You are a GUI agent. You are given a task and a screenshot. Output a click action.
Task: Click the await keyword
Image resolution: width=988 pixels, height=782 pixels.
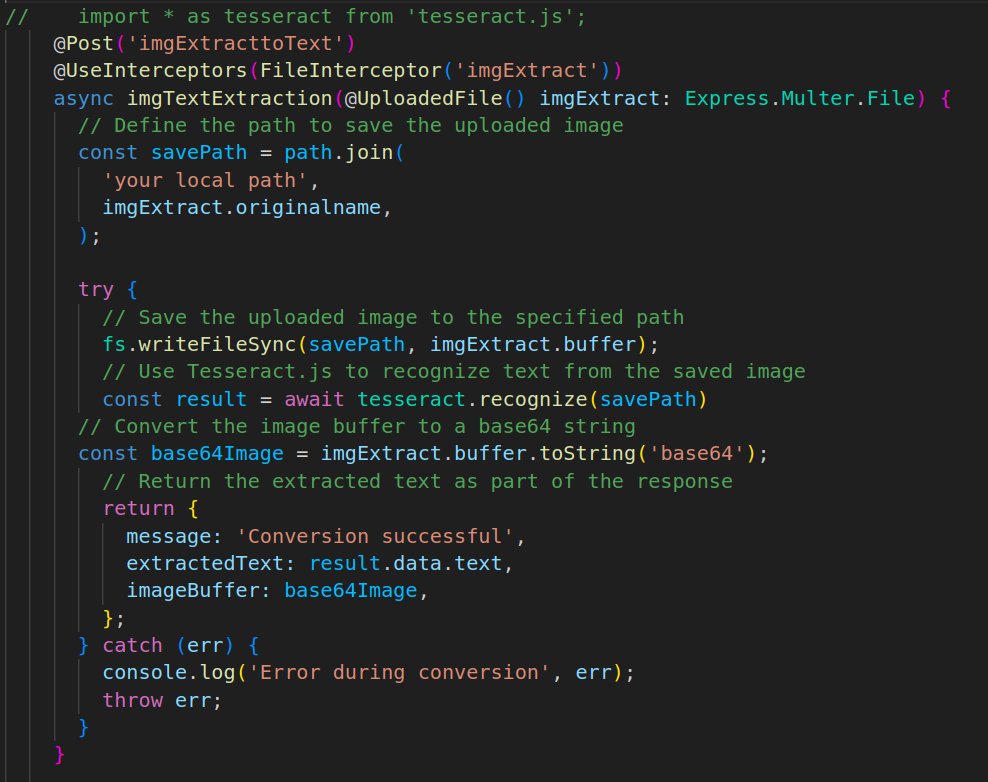[314, 399]
